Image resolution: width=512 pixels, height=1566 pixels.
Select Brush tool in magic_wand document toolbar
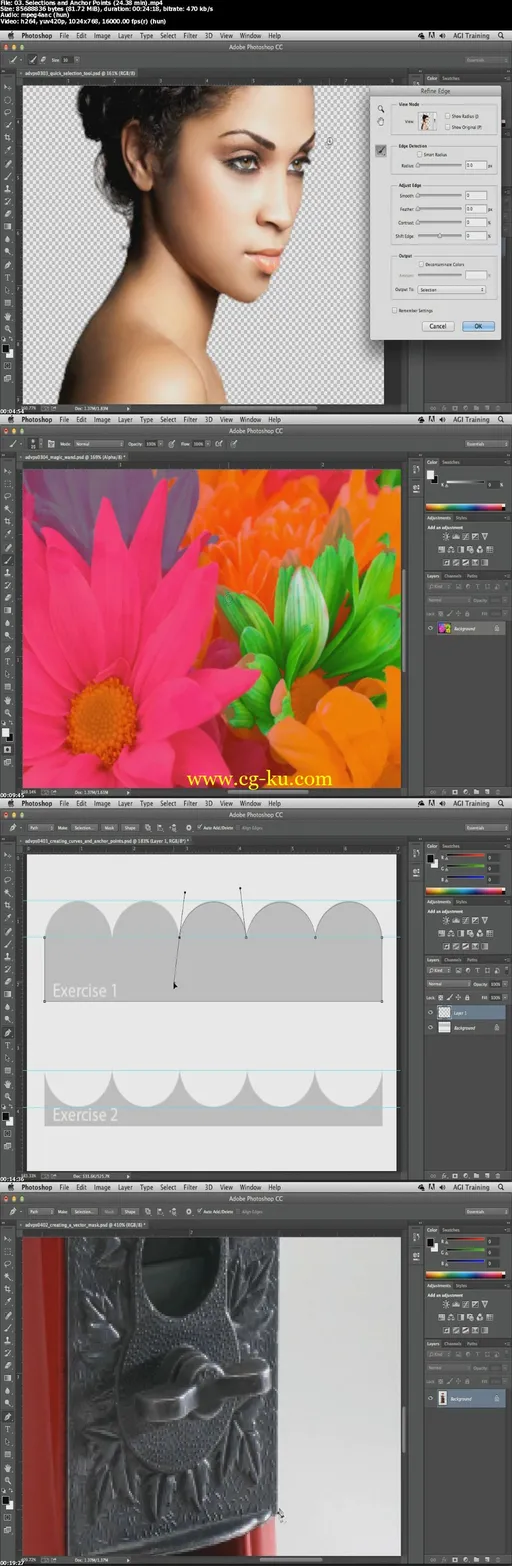(8, 560)
